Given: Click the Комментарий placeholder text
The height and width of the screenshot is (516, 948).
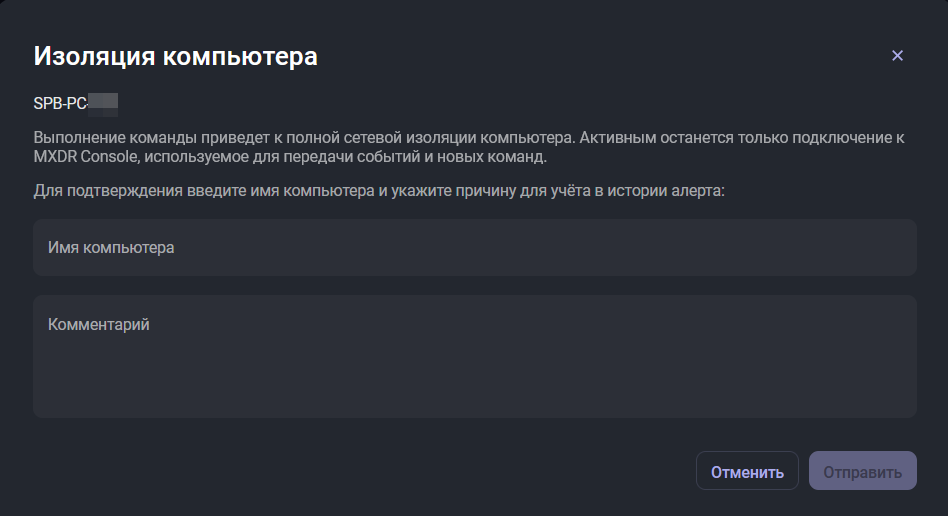Looking at the screenshot, I should 99,324.
